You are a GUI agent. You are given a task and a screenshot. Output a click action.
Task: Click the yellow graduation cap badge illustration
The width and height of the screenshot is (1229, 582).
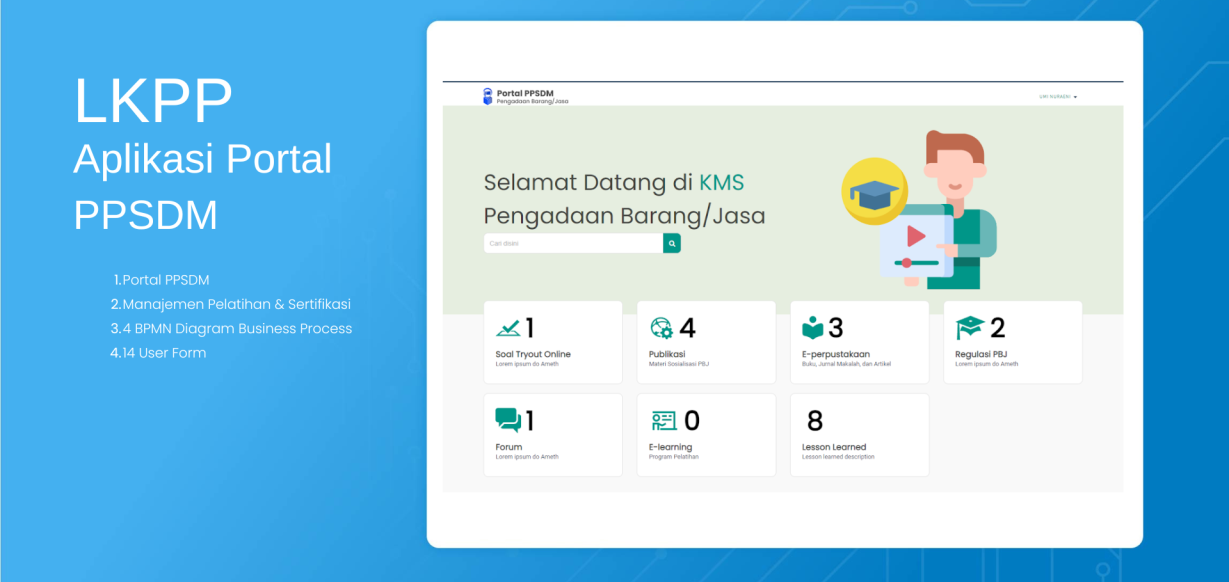pos(874,191)
